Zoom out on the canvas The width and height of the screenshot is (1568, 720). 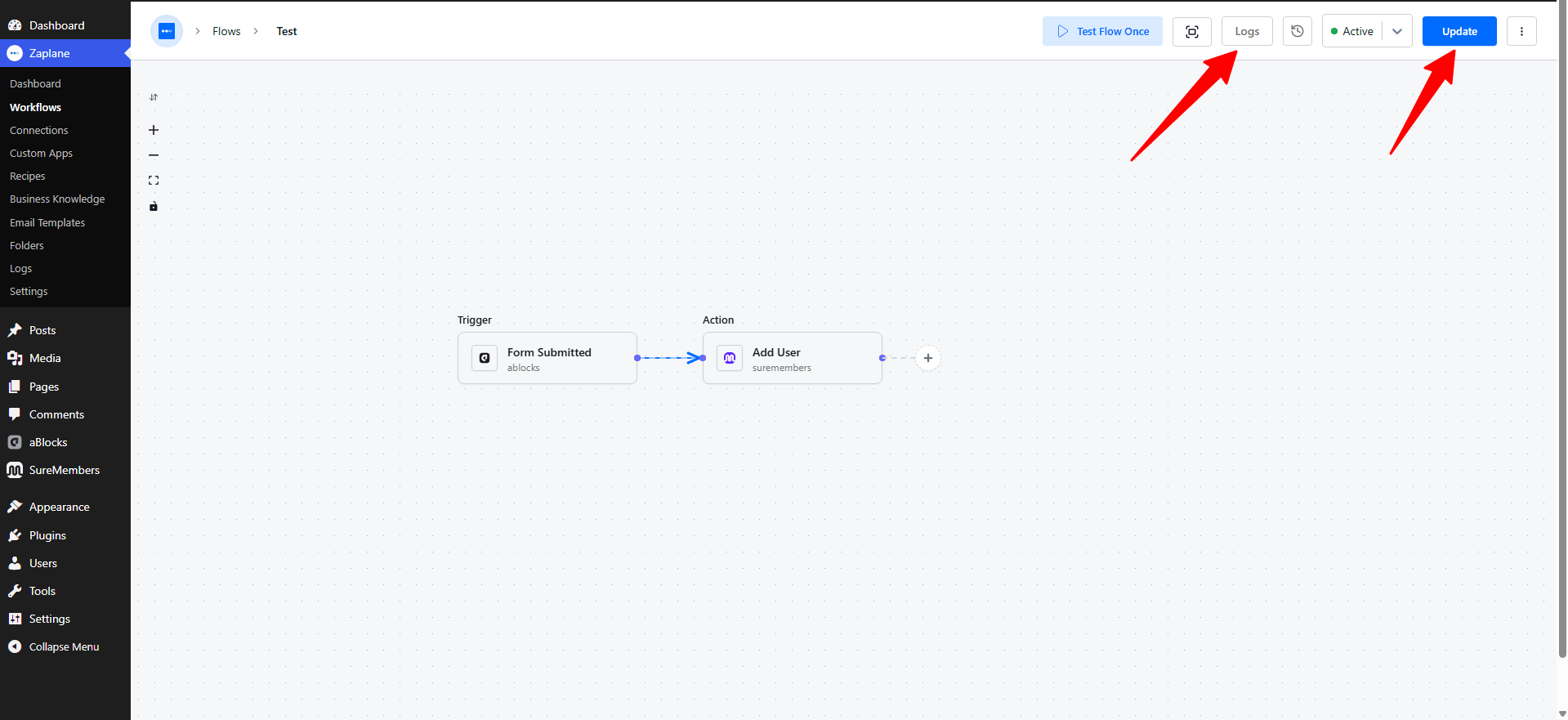tap(154, 155)
